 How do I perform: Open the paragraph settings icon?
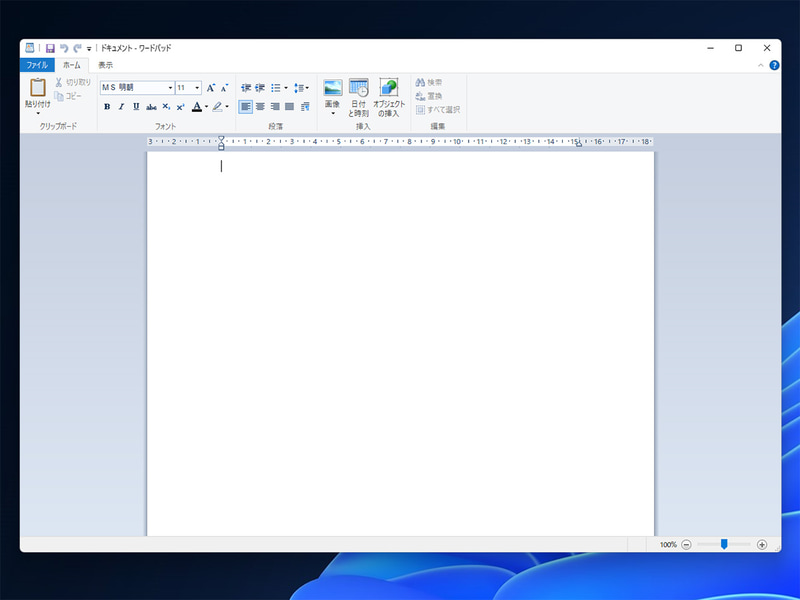click(x=305, y=107)
